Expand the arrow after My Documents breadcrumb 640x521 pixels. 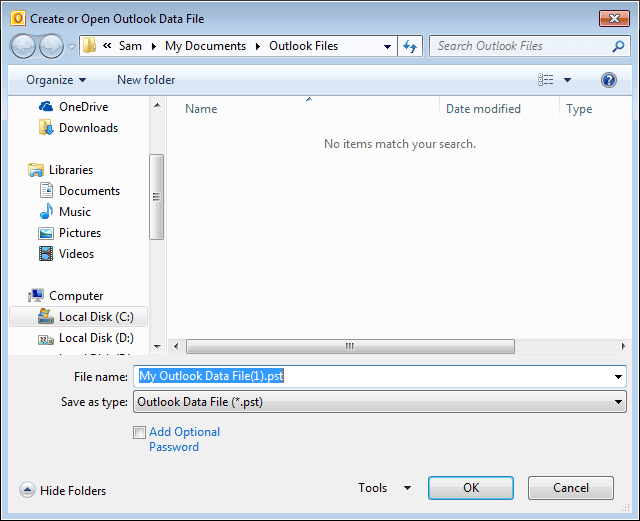[258, 47]
